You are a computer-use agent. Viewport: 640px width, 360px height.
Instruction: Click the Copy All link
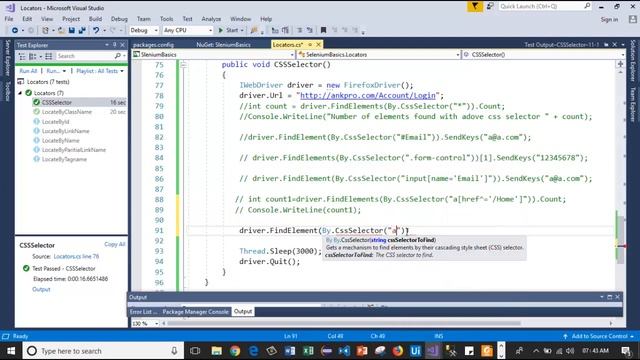(x=115, y=244)
